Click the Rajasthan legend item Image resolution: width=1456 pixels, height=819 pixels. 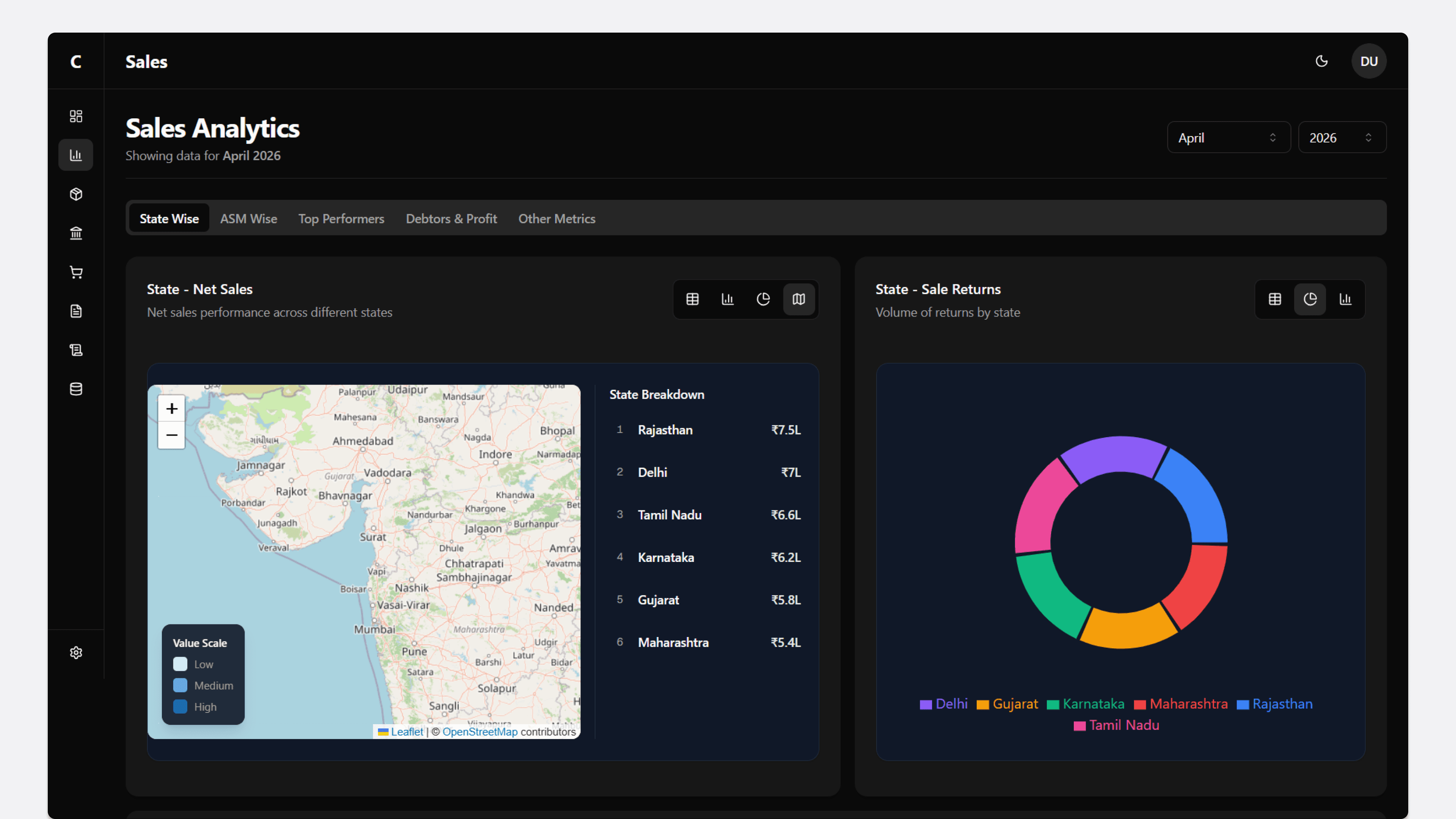1274,704
